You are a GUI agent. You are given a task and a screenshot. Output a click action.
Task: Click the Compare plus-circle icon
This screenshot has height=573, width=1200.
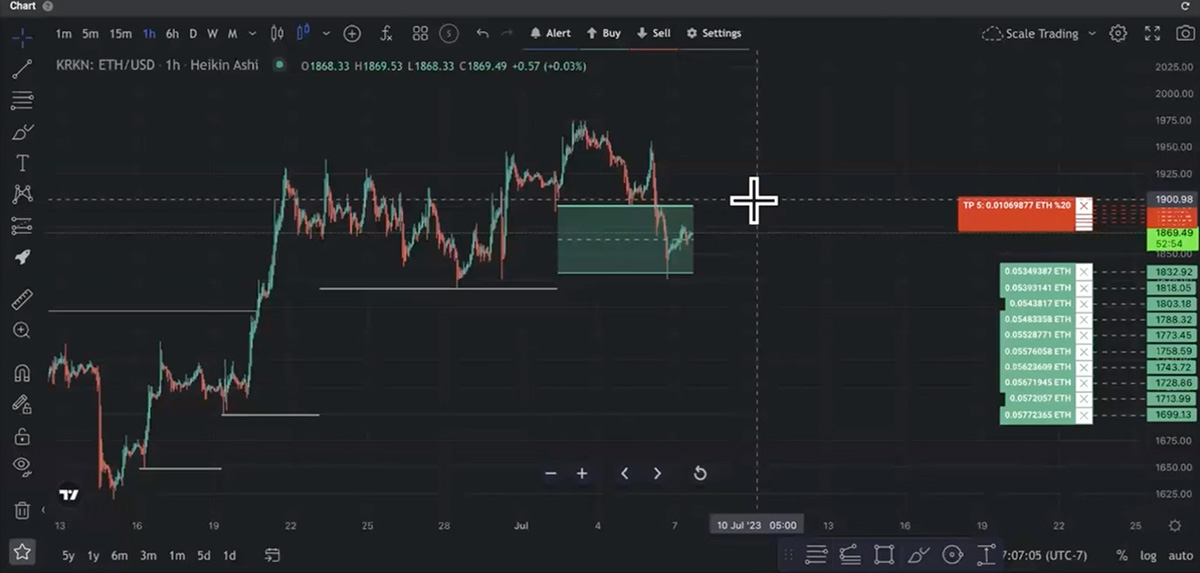tap(352, 33)
